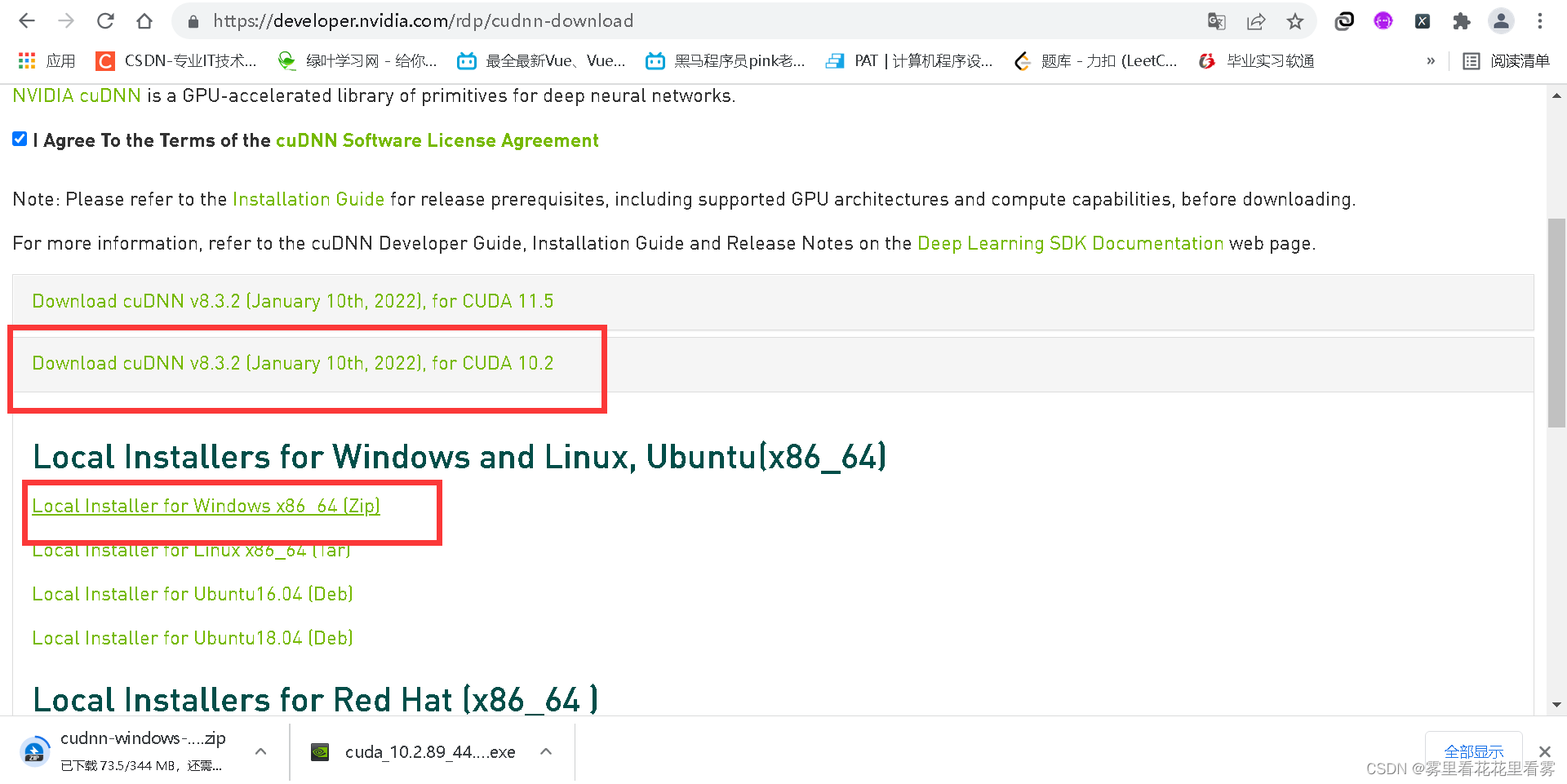Download Local Installer for Ubuntu18.04 Deb
Viewport: 1567px width, 784px height.
point(193,638)
